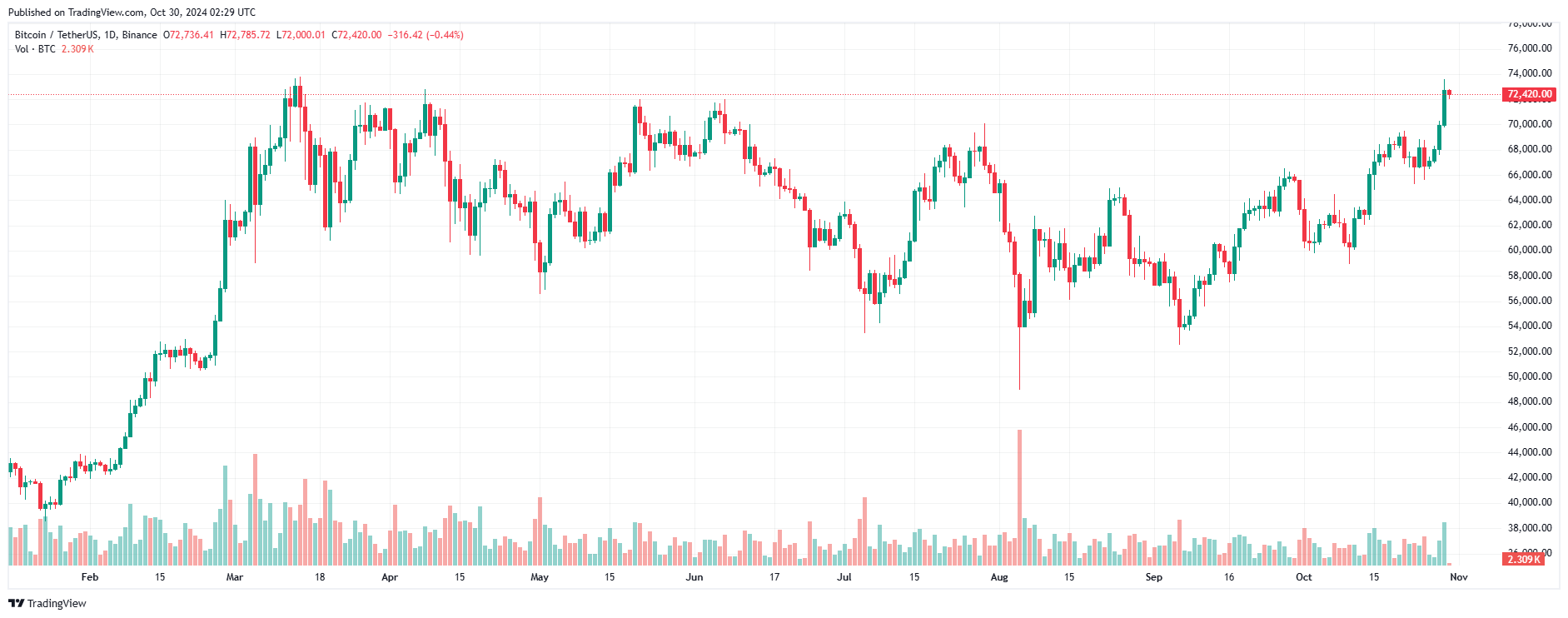This screenshot has width=1568, height=618.
Task: Click the 74,000.00 price axis label
Action: tap(1530, 73)
